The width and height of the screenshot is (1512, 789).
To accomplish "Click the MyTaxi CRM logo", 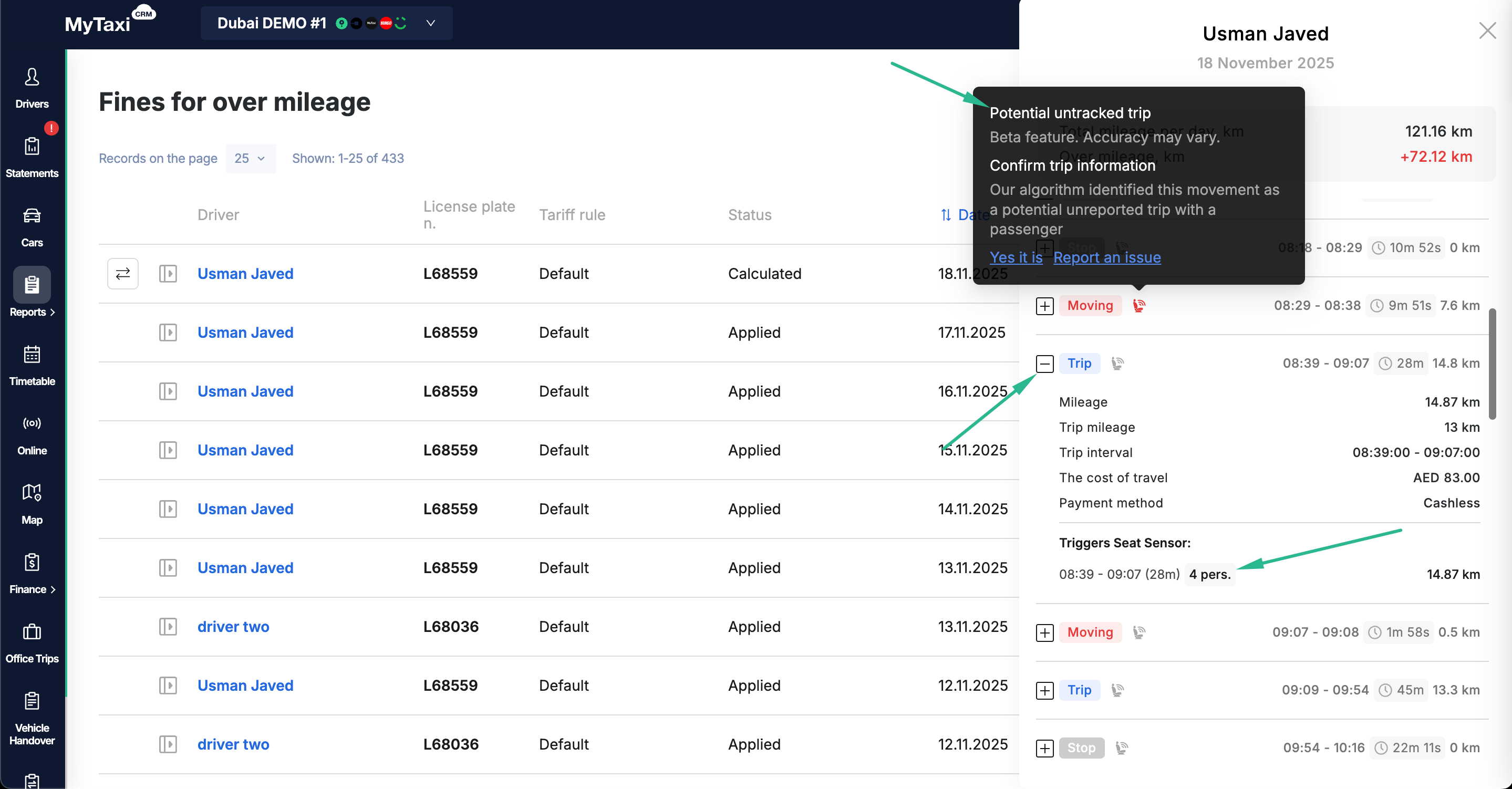I will click(x=110, y=20).
